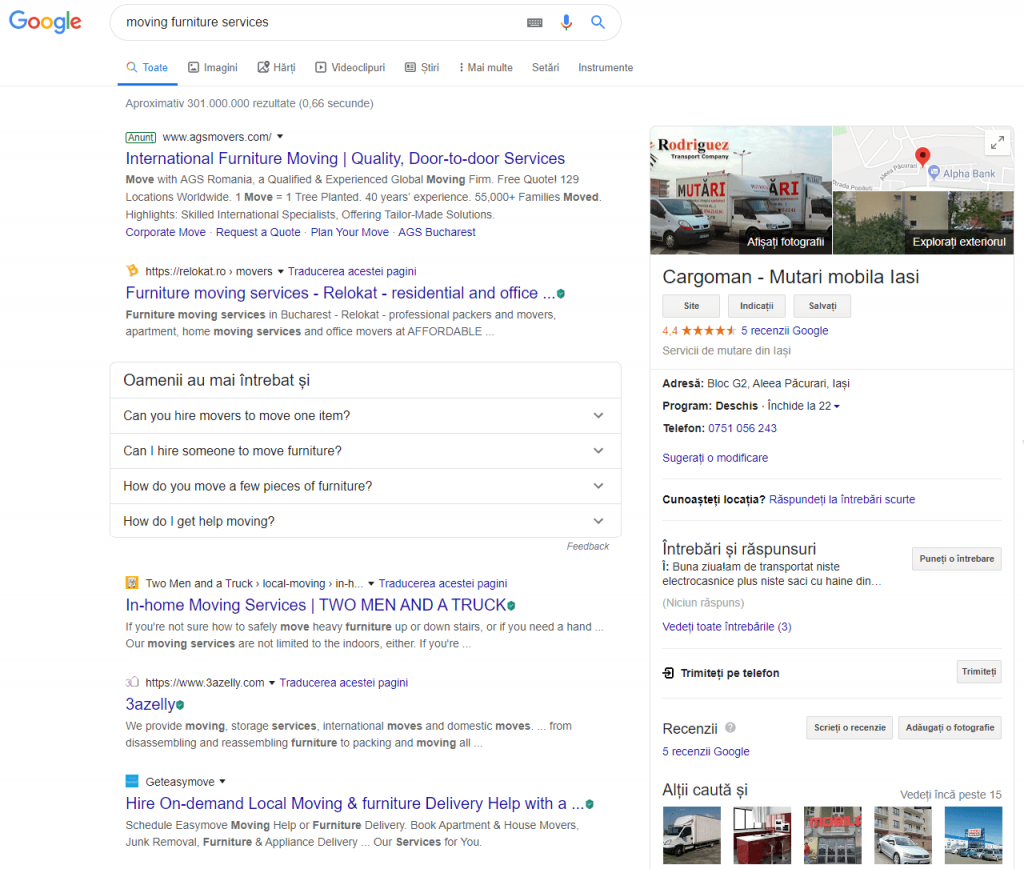Open the 'Corporate Move' sitelink
This screenshot has width=1024, height=869.
click(x=165, y=232)
